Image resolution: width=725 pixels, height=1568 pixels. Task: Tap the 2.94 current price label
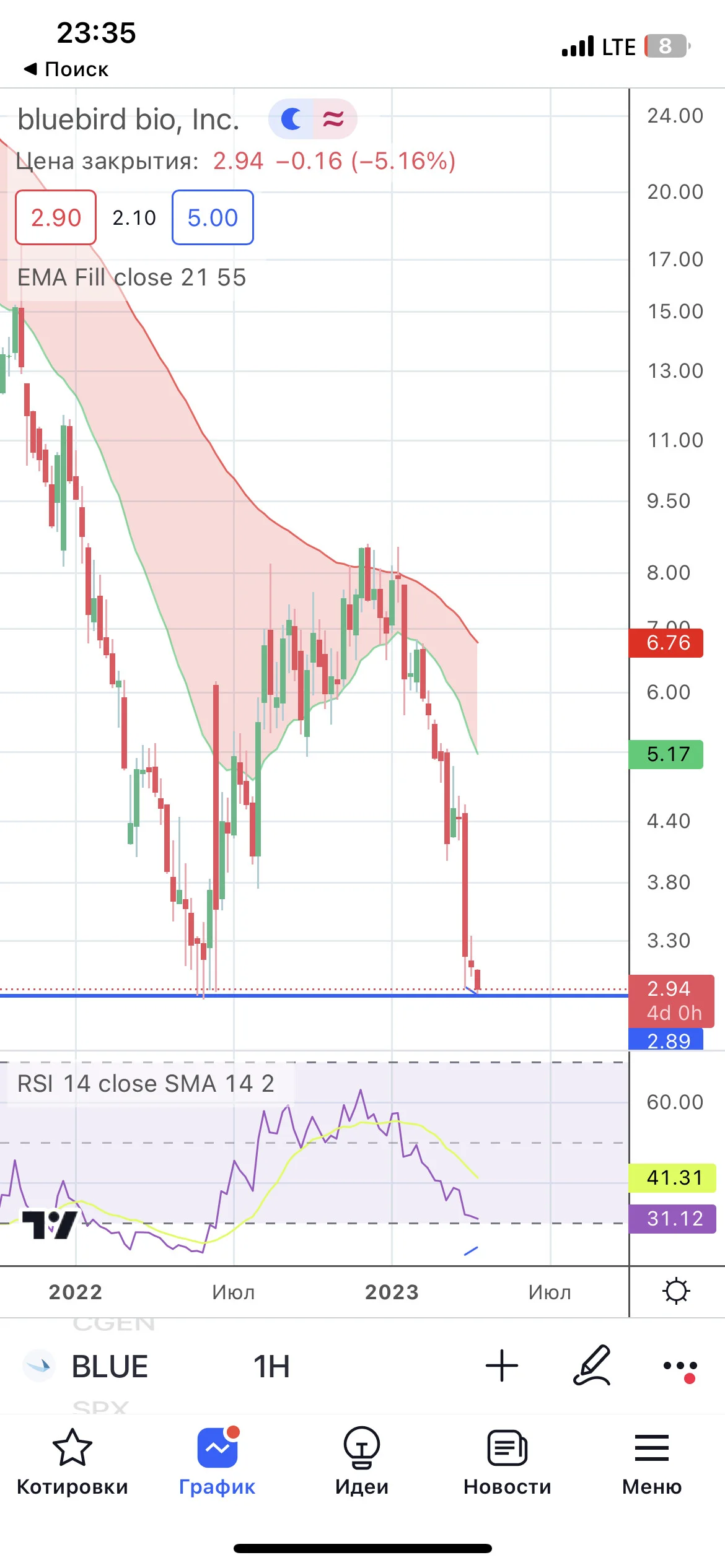672,1001
